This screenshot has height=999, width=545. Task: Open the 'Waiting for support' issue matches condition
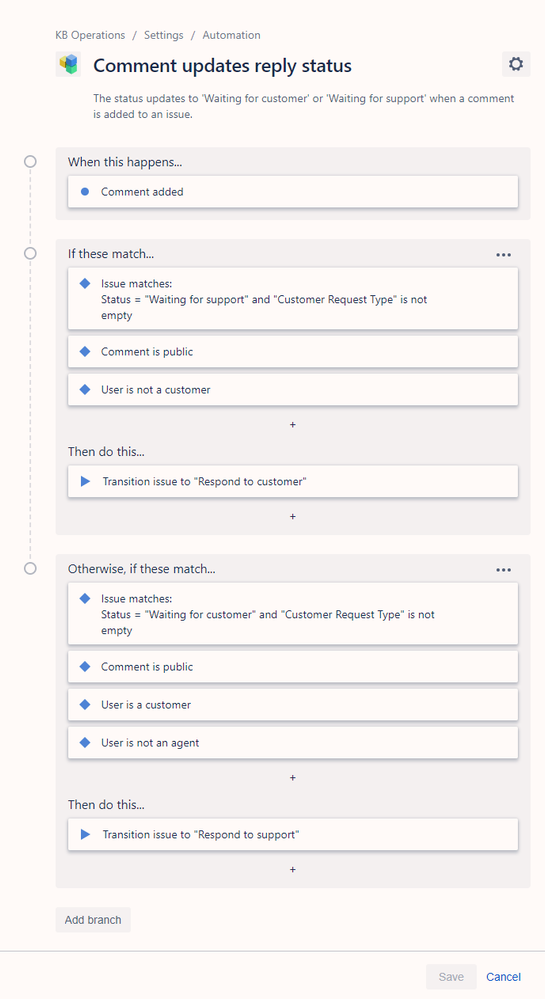click(293, 299)
